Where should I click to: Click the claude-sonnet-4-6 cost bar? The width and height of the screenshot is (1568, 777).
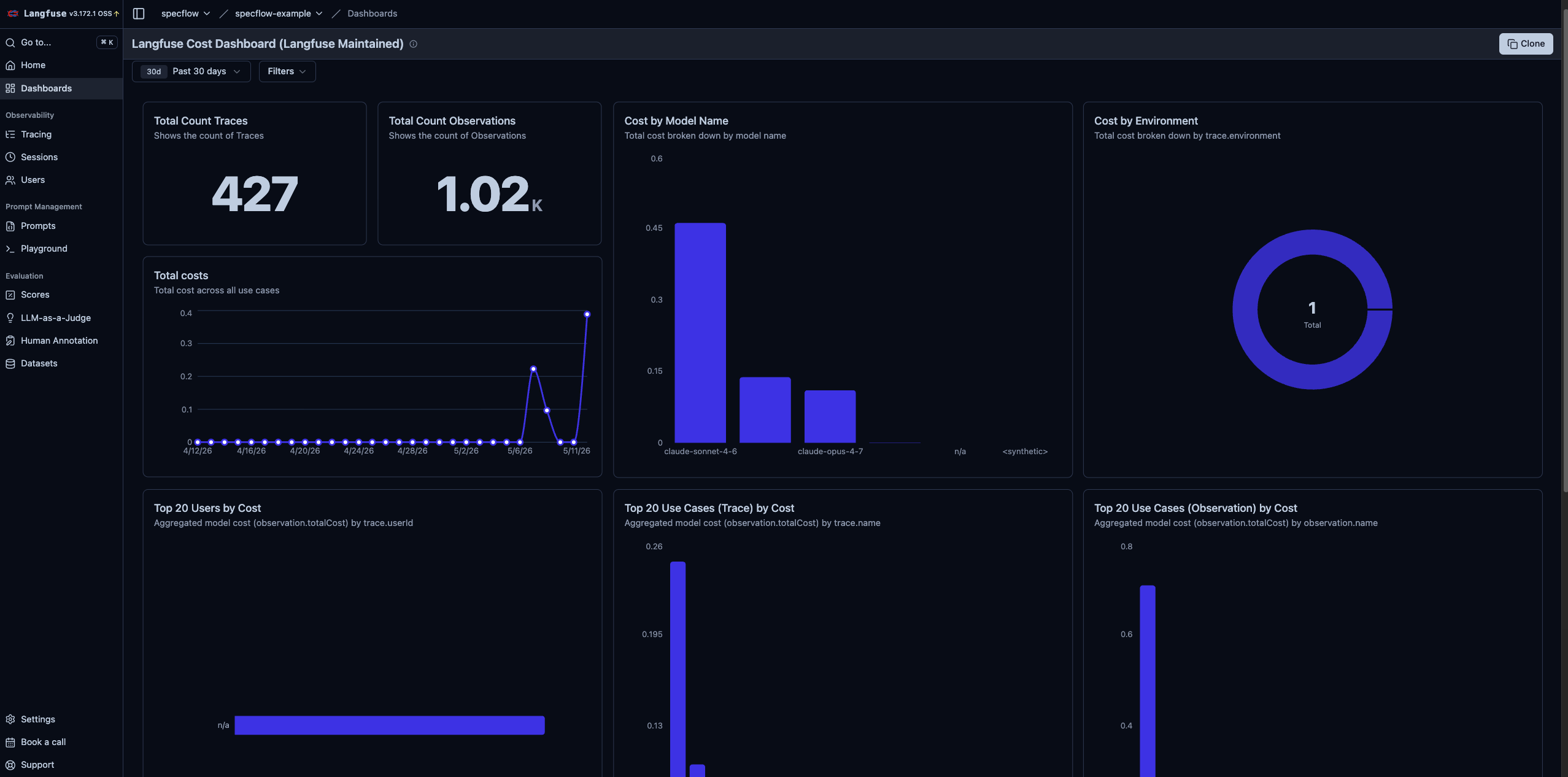(700, 333)
